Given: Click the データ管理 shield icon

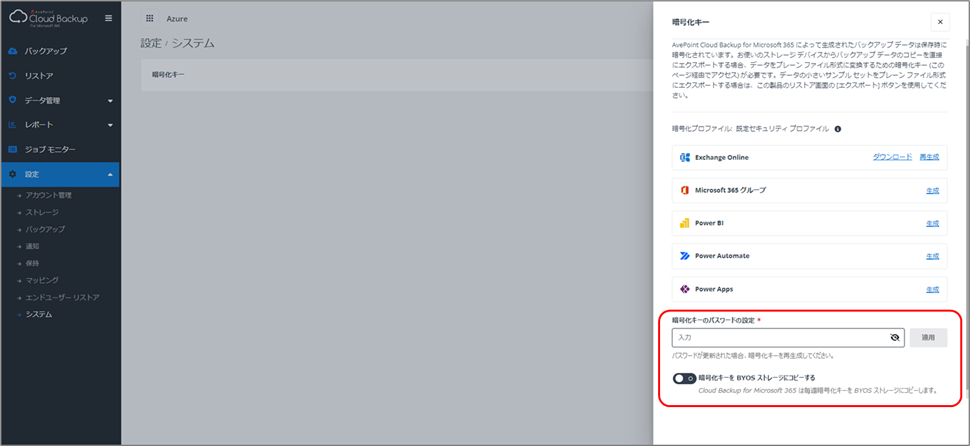Looking at the screenshot, I should [x=13, y=100].
